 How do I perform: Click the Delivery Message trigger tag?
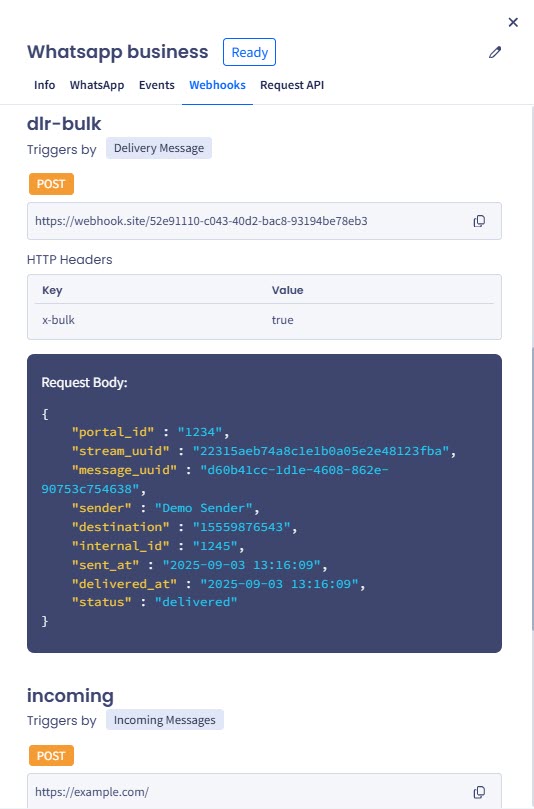[159, 148]
